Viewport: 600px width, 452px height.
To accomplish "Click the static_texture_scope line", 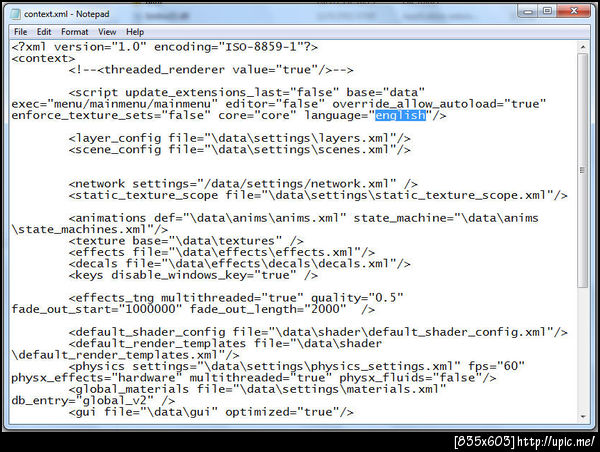I will pos(318,195).
